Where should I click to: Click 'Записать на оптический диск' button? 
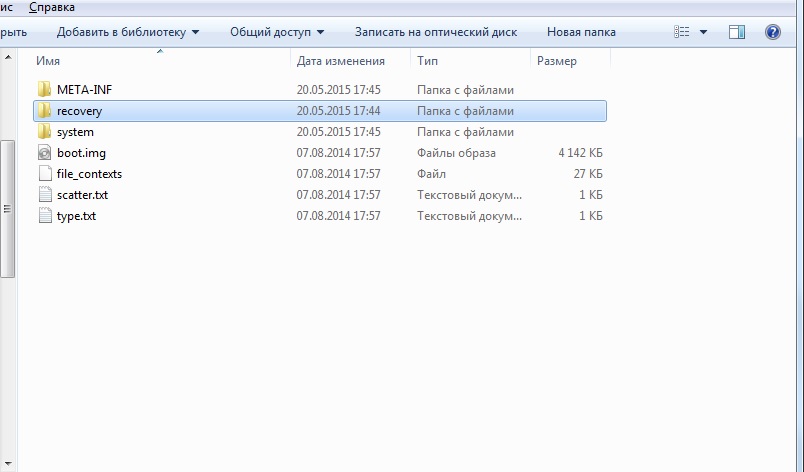coord(435,32)
